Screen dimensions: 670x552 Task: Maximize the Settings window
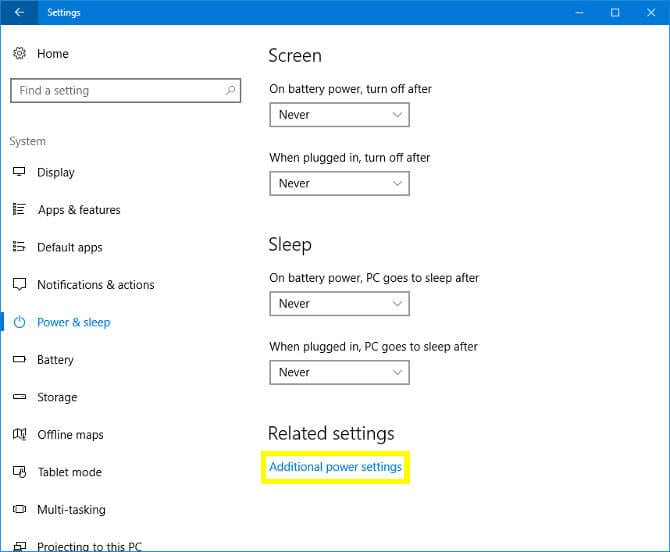[615, 12]
